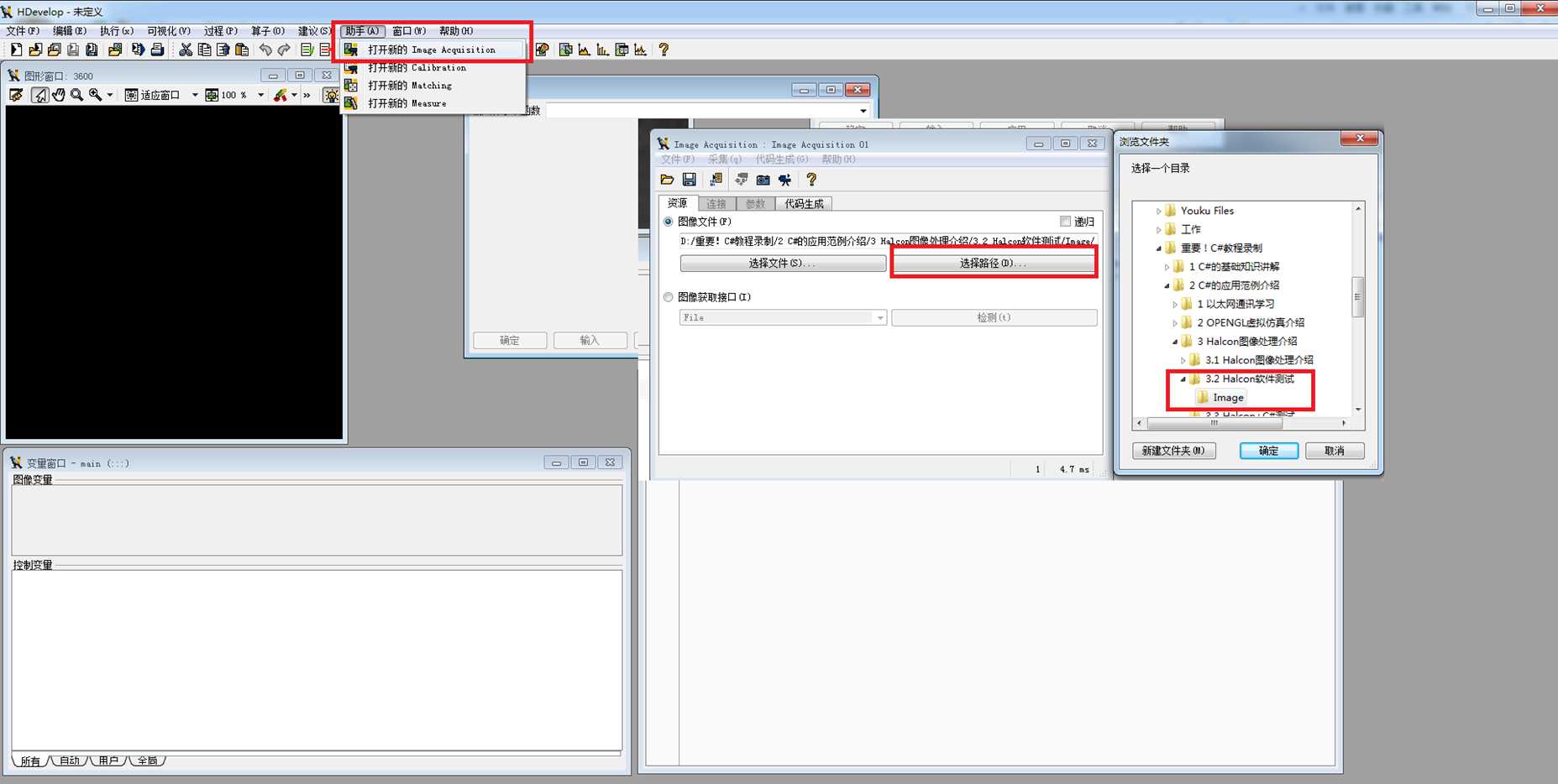Open the File interface combo box
This screenshot has height=784, width=1558.
[x=783, y=317]
